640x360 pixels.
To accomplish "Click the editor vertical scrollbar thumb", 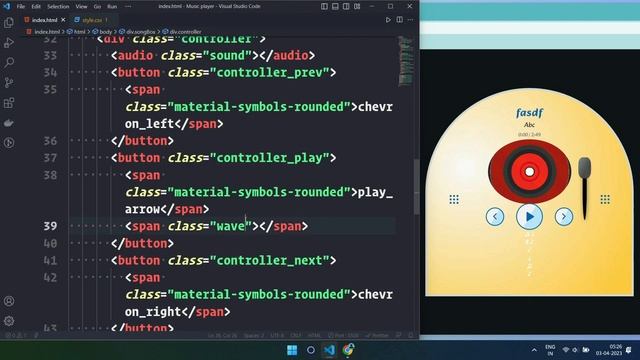I will pyautogui.click(x=416, y=187).
